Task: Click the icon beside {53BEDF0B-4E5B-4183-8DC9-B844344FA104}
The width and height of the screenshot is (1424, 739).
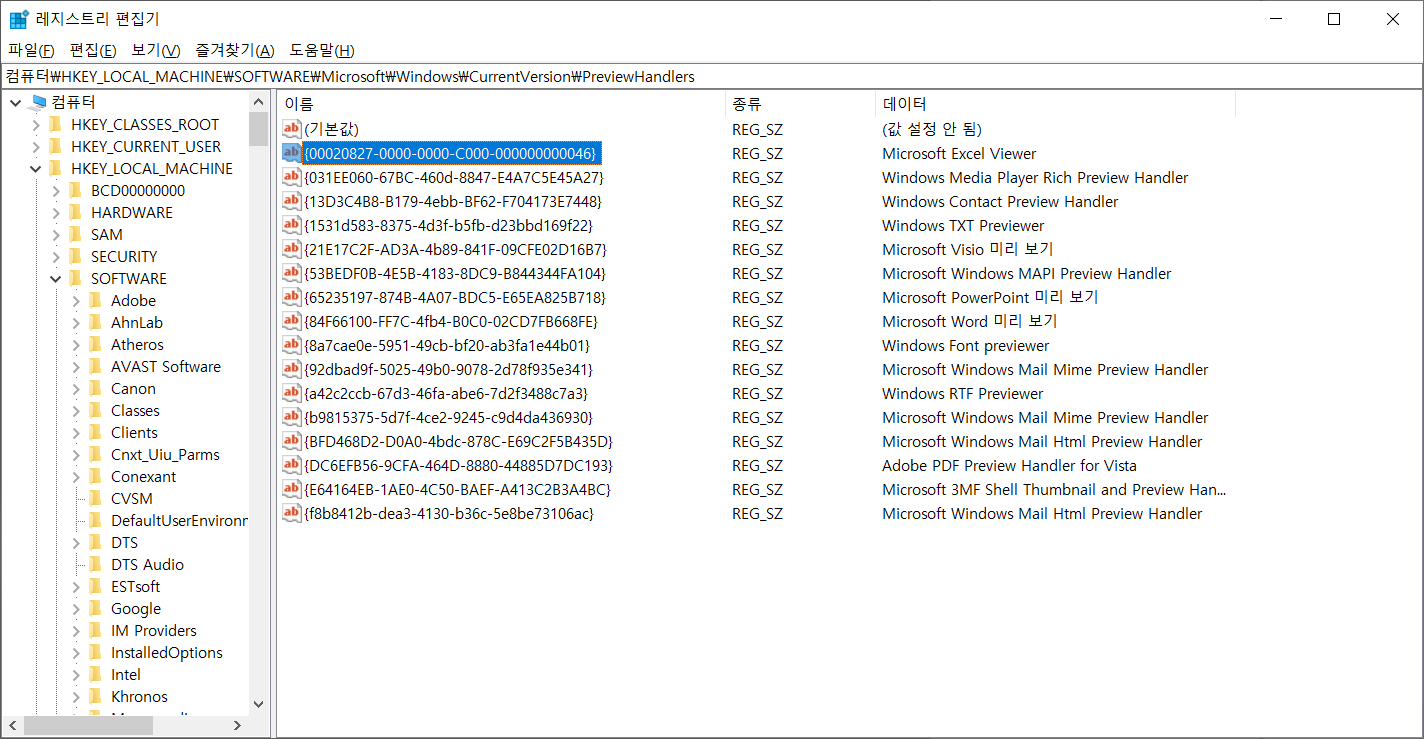Action: point(292,273)
